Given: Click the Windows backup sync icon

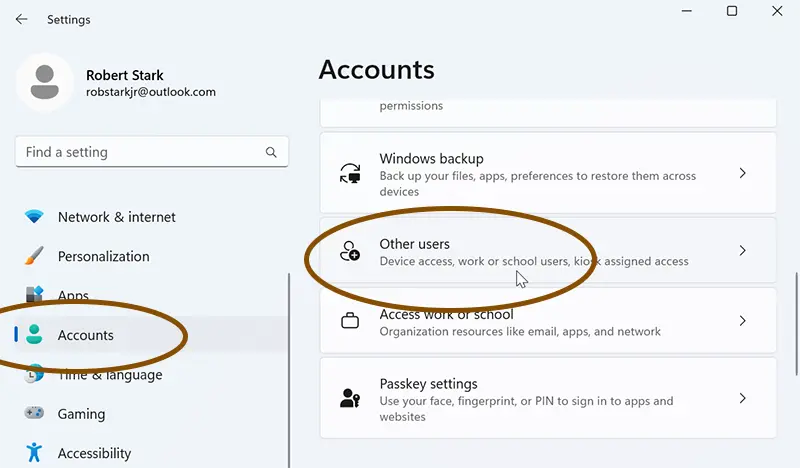Looking at the screenshot, I should click(350, 174).
